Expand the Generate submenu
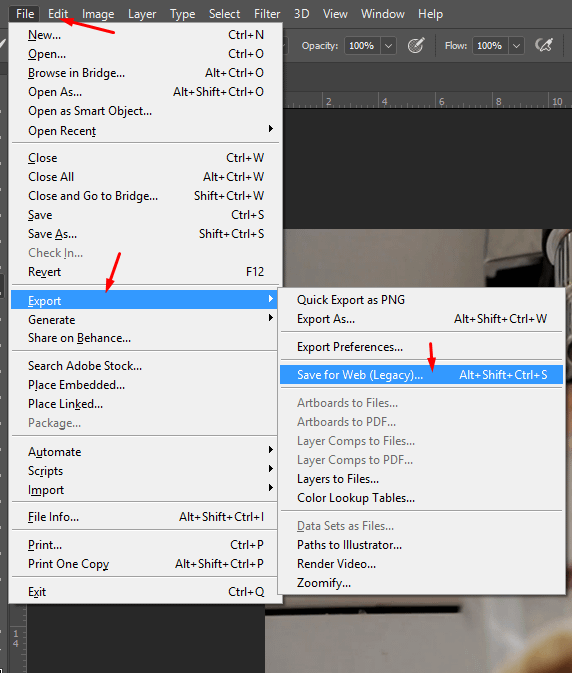This screenshot has height=673, width=572. [x=146, y=319]
